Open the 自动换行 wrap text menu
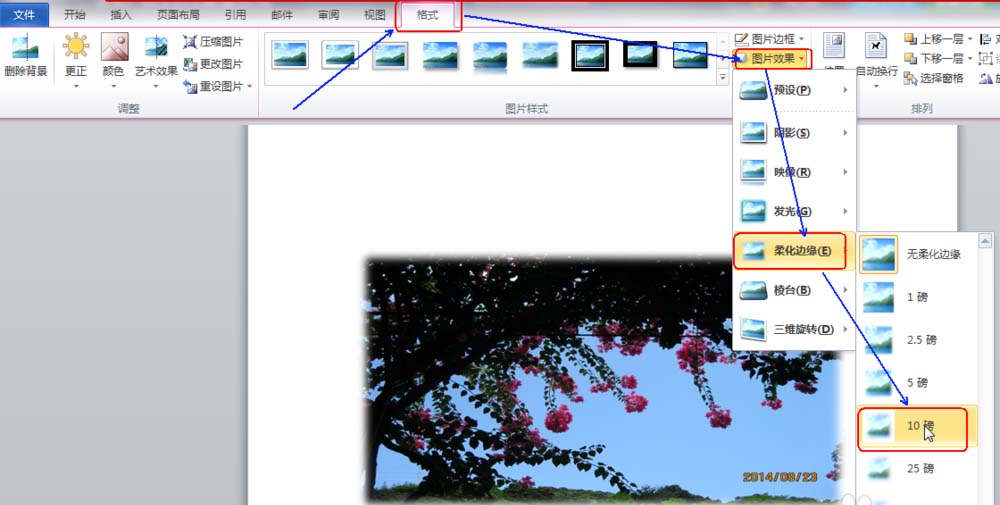Viewport: 1000px width, 505px height. [x=876, y=59]
